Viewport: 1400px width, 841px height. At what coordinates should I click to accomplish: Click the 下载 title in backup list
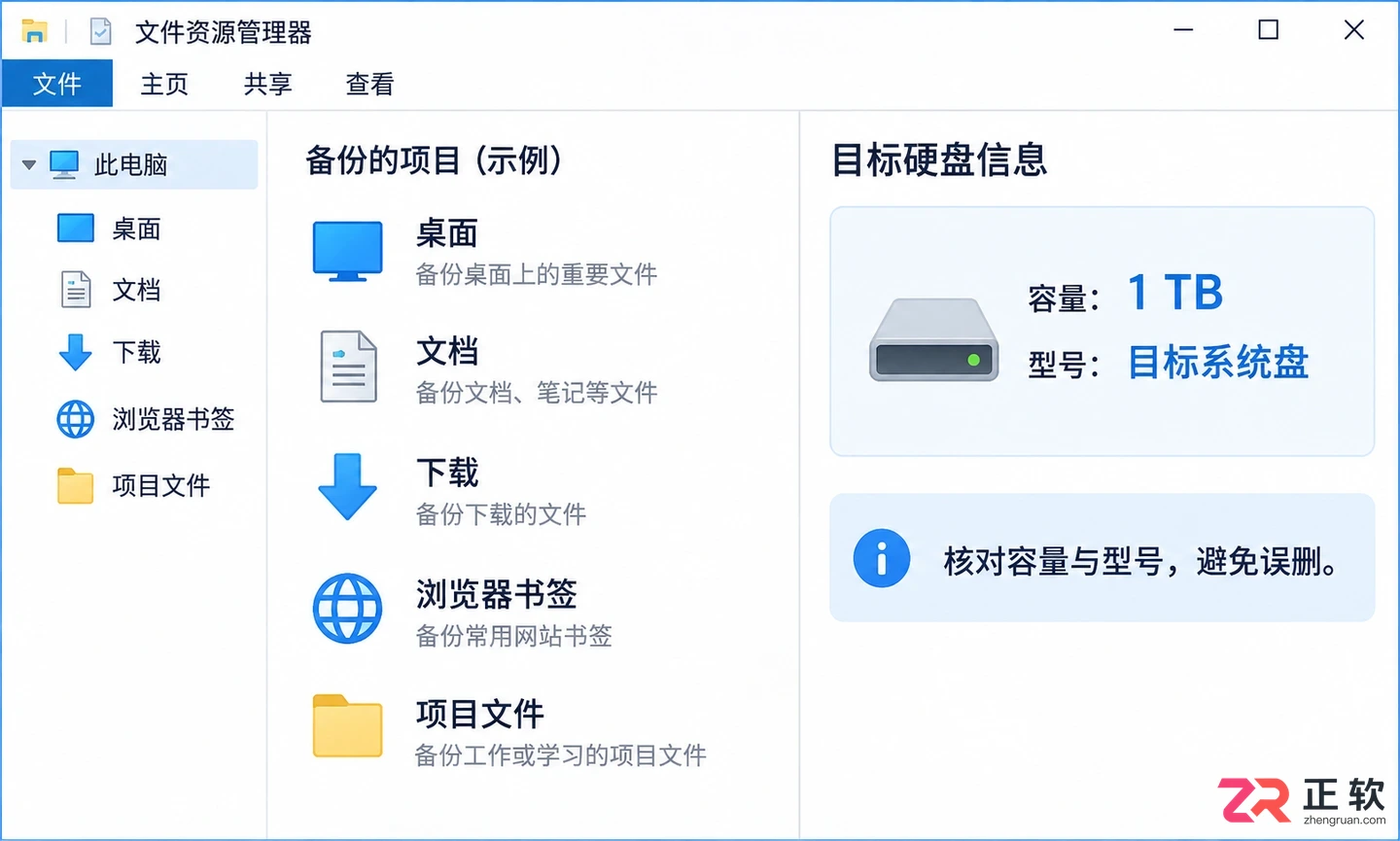(x=447, y=473)
